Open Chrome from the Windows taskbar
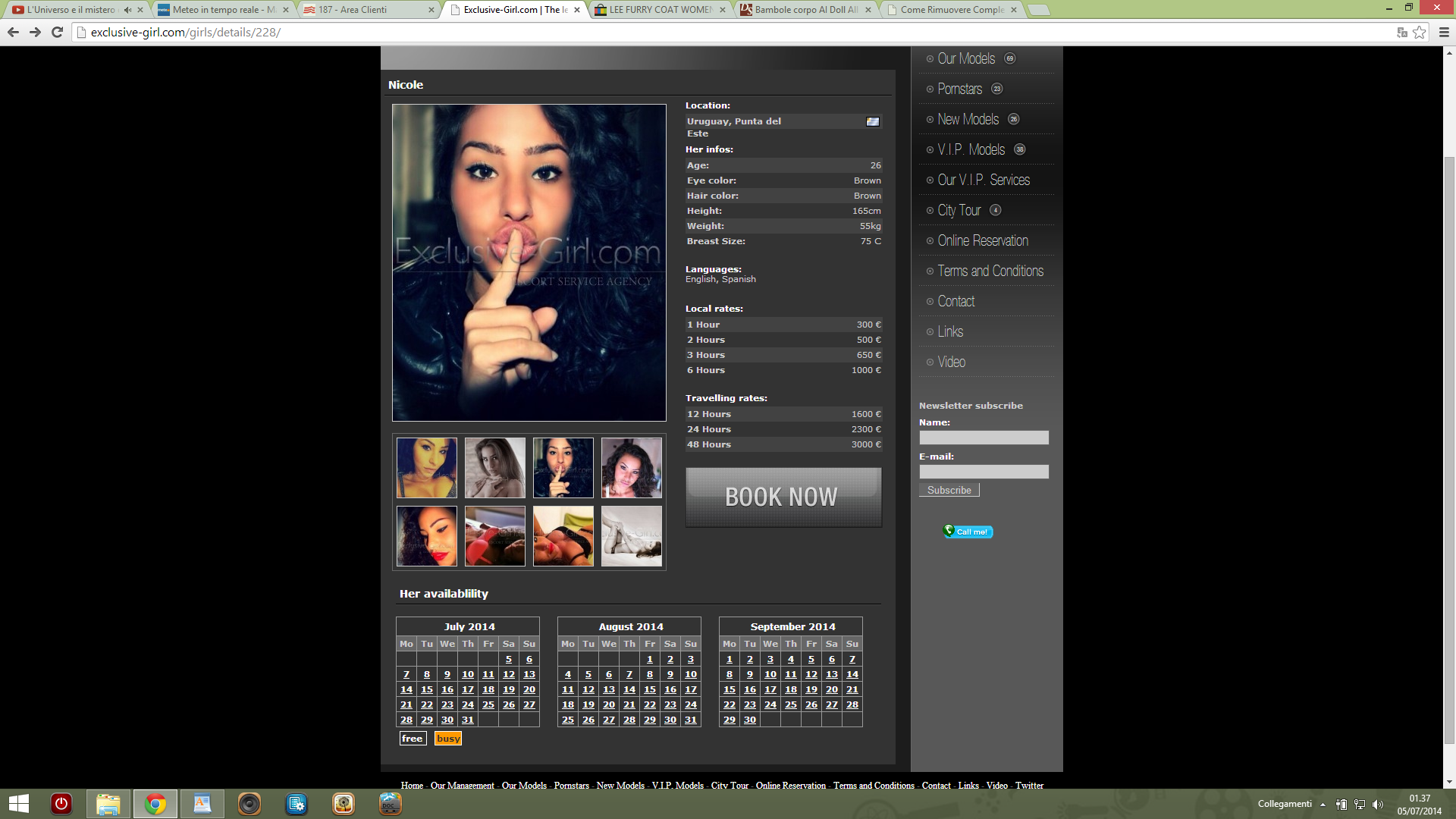This screenshot has height=819, width=1456. pos(155,804)
